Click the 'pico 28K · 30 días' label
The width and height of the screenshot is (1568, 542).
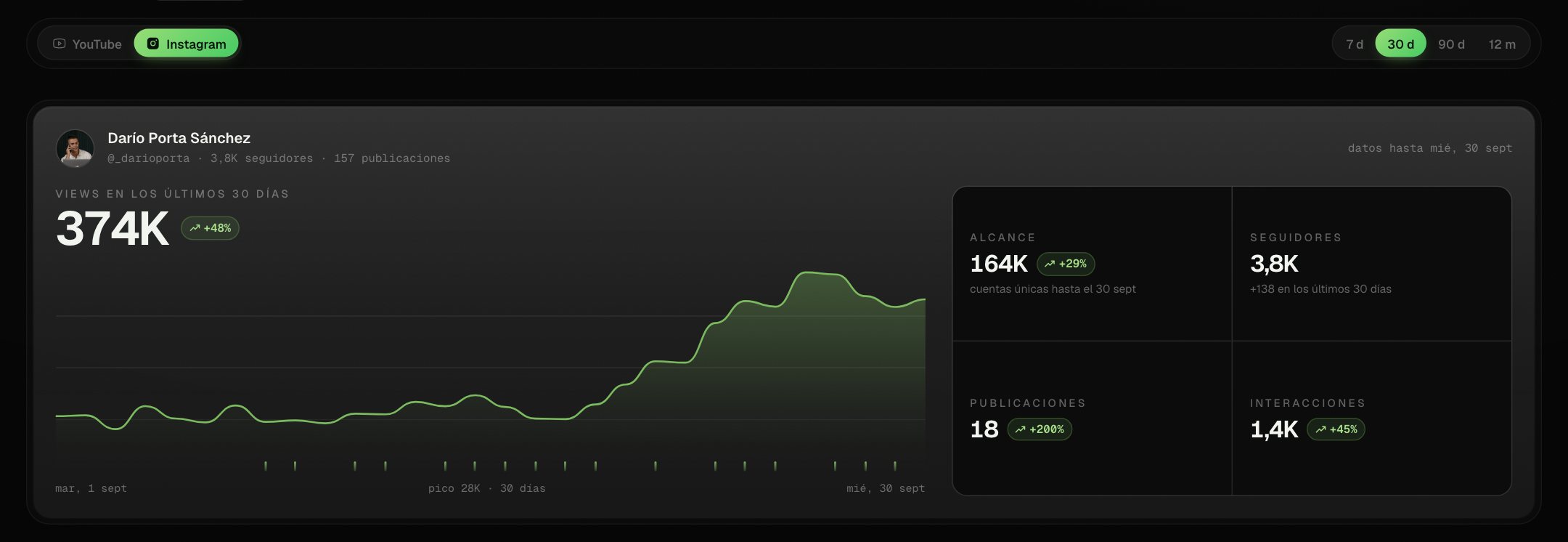pyautogui.click(x=487, y=488)
